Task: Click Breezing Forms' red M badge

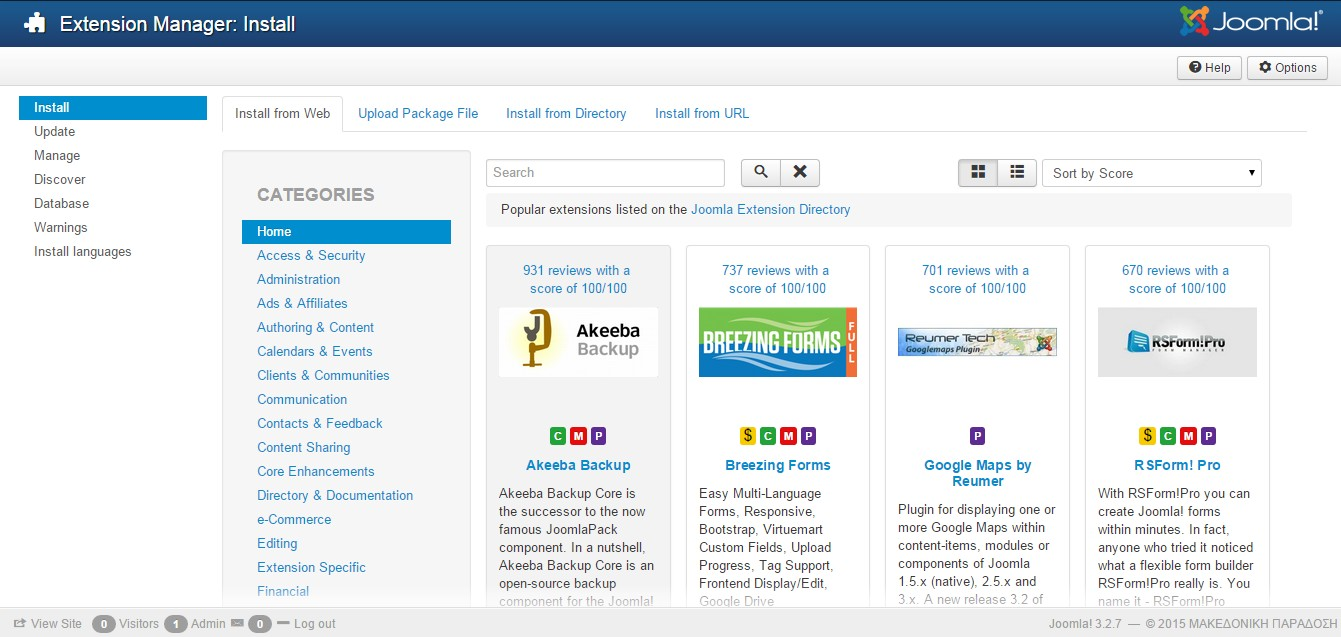Action: pyautogui.click(x=788, y=436)
